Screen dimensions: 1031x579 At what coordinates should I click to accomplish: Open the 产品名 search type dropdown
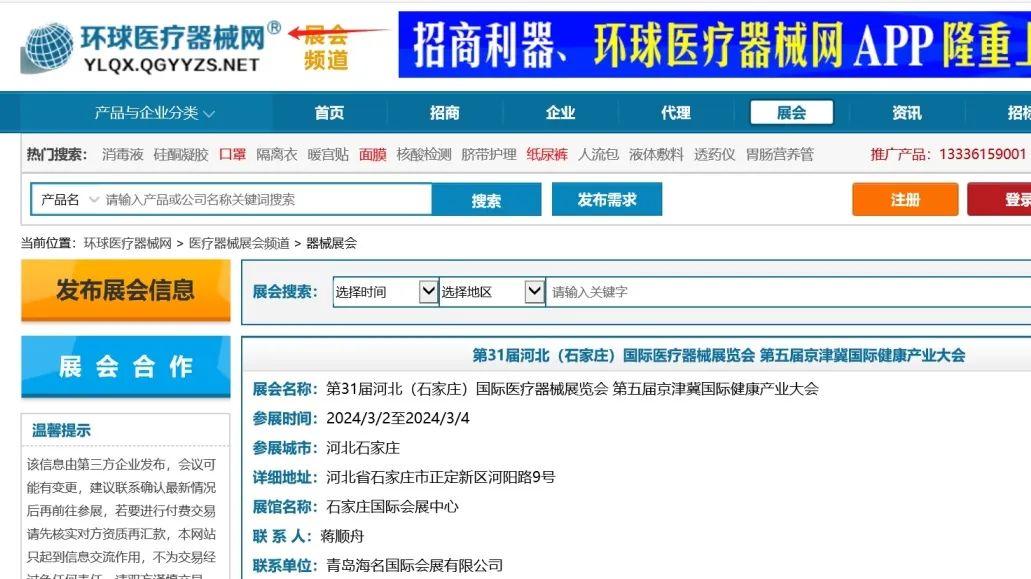[x=68, y=200]
